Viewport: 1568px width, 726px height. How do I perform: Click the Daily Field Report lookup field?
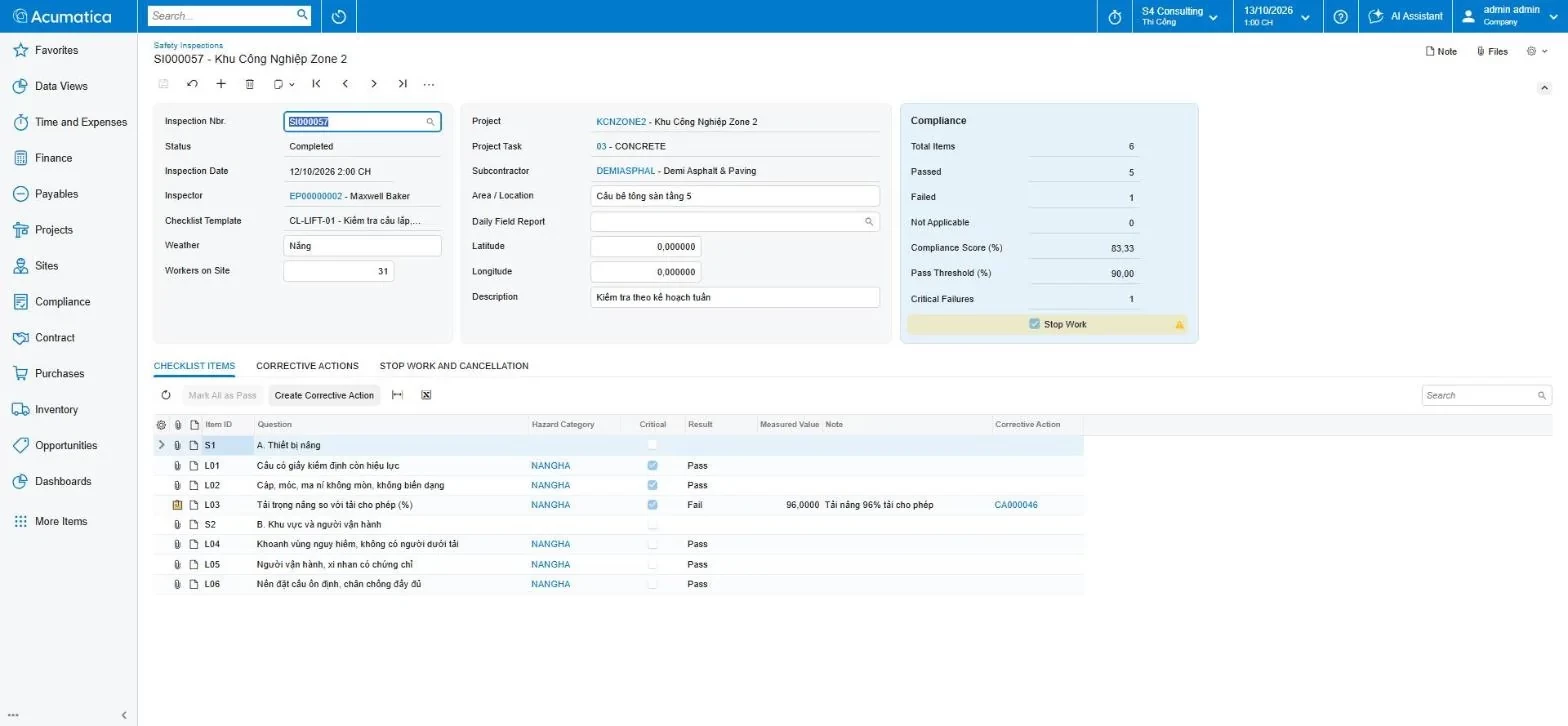[735, 221]
